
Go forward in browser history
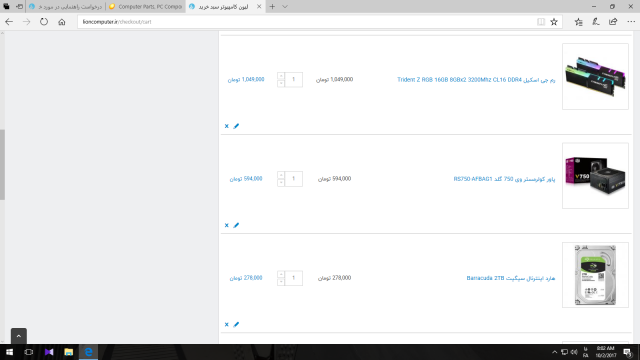coord(27,22)
